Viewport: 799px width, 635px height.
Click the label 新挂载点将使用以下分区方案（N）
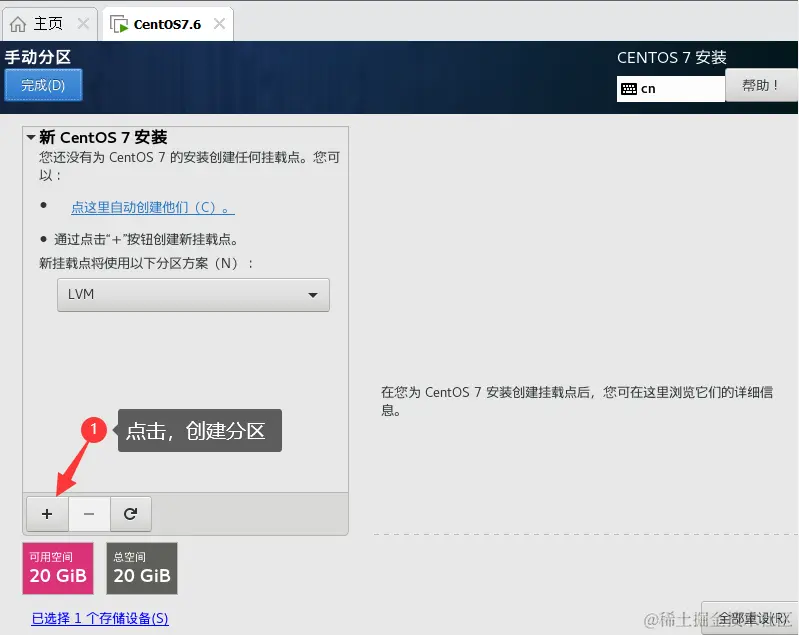pyautogui.click(x=145, y=263)
